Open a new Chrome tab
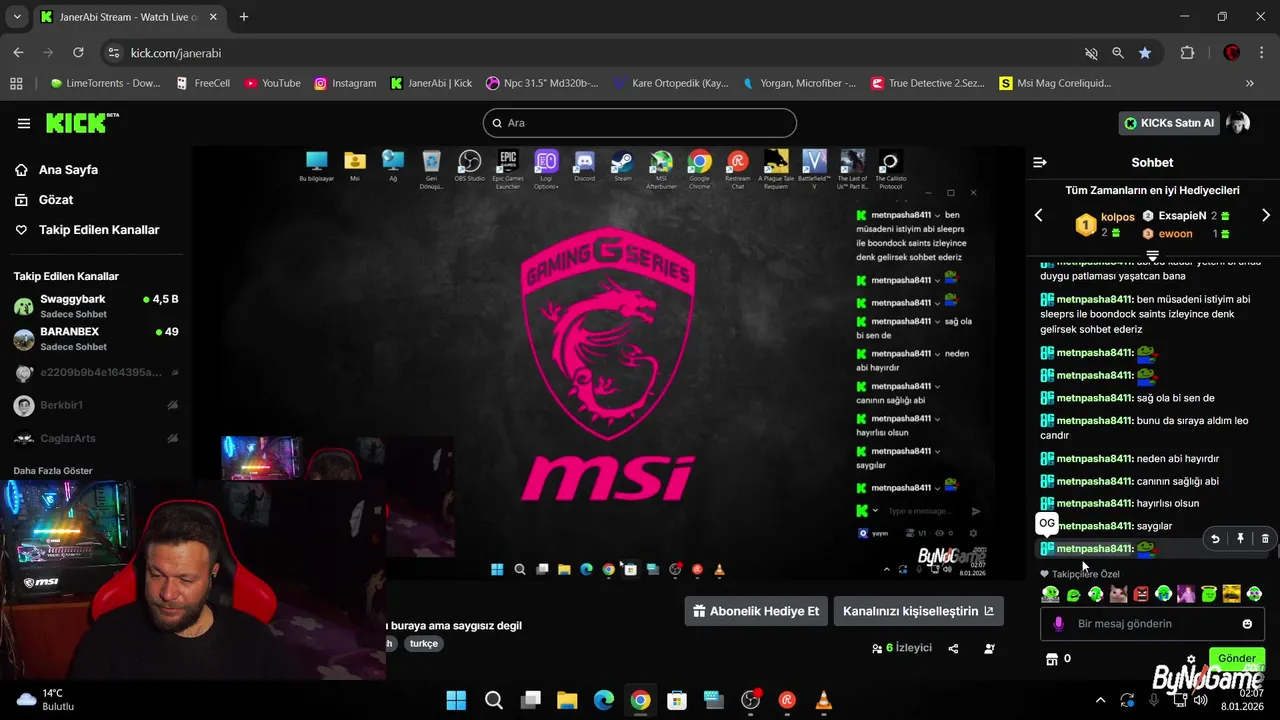 pos(244,17)
